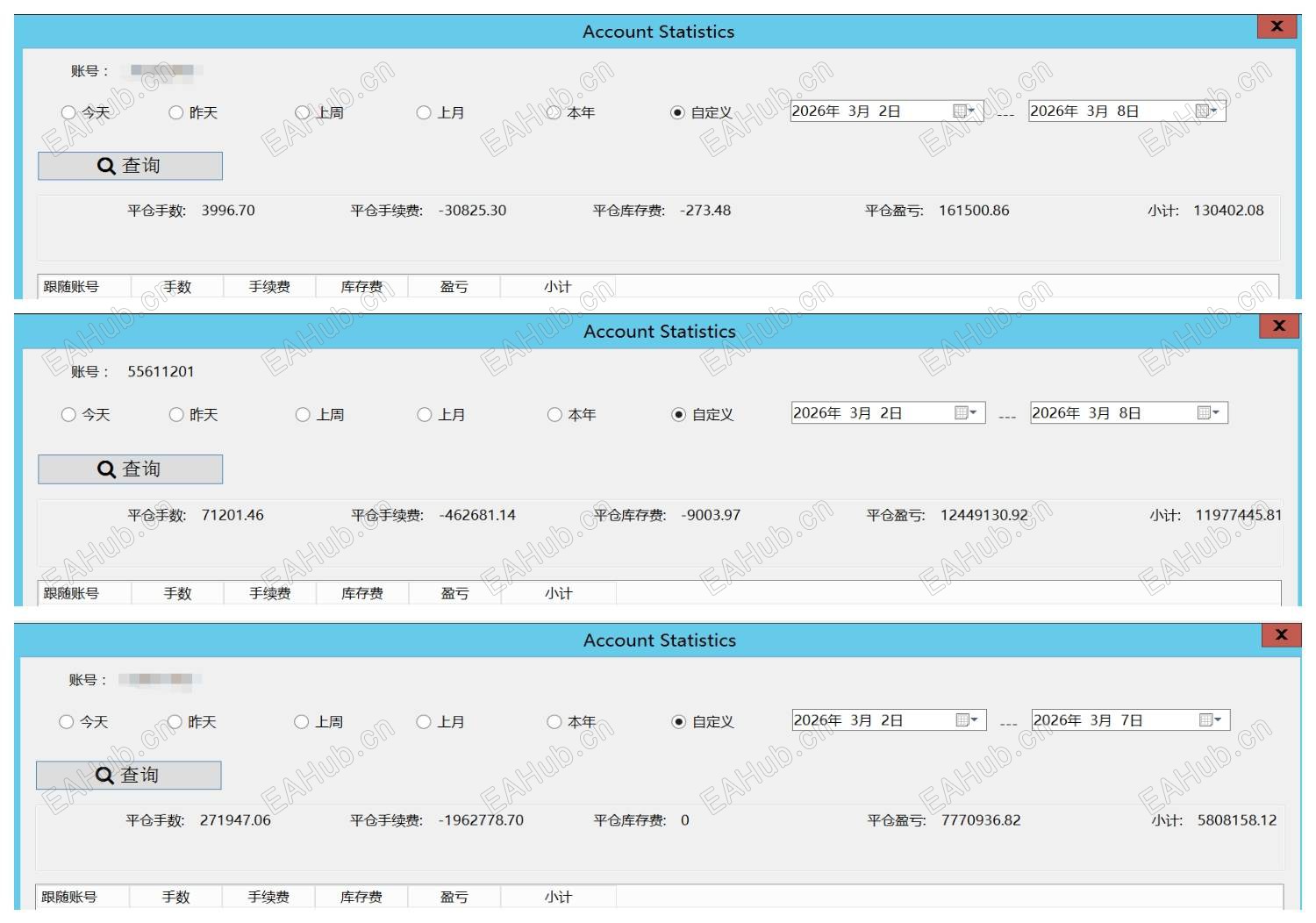Click account number 55611201

pyautogui.click(x=161, y=371)
